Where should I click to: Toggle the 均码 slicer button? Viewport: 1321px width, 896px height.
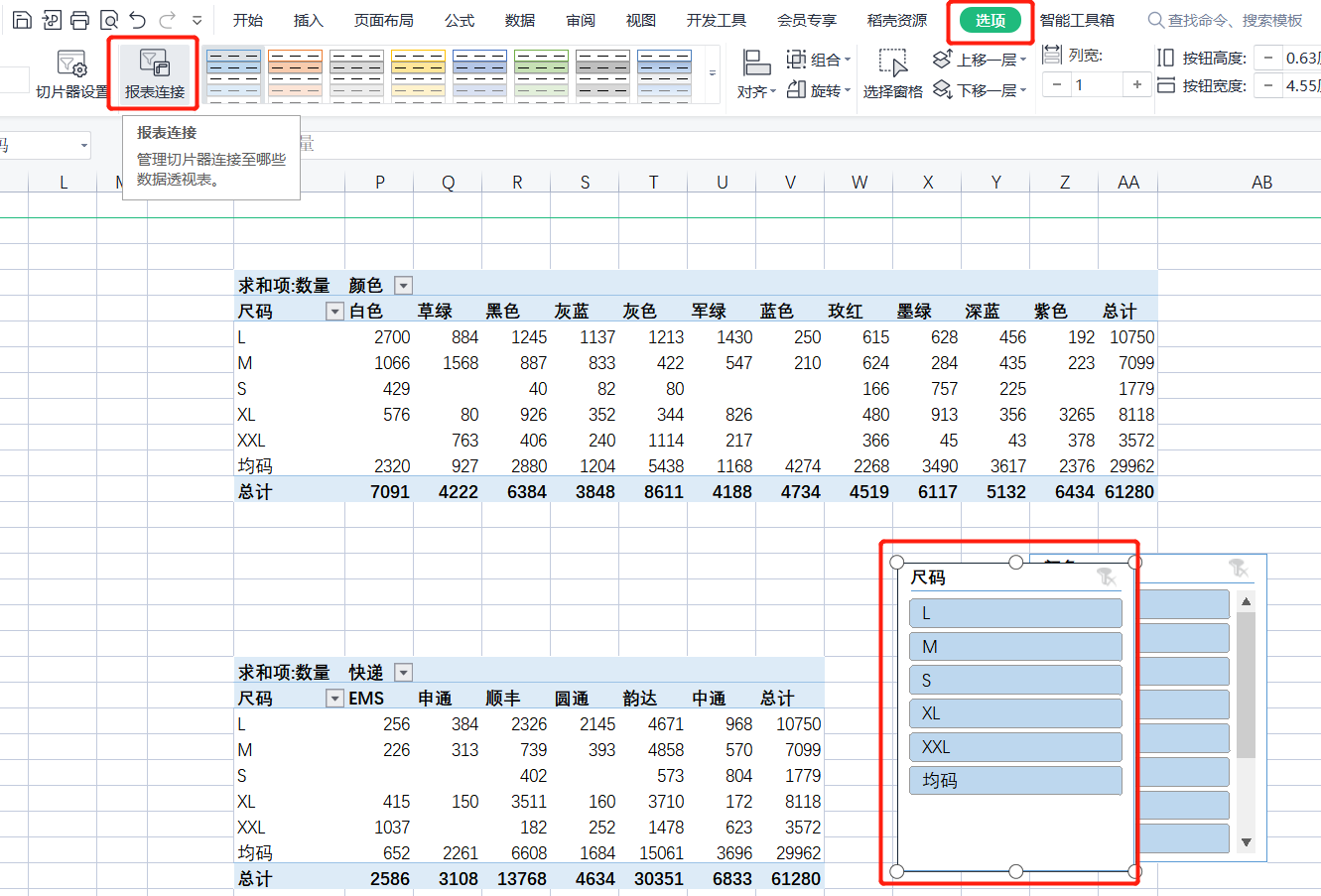pyautogui.click(x=1015, y=781)
